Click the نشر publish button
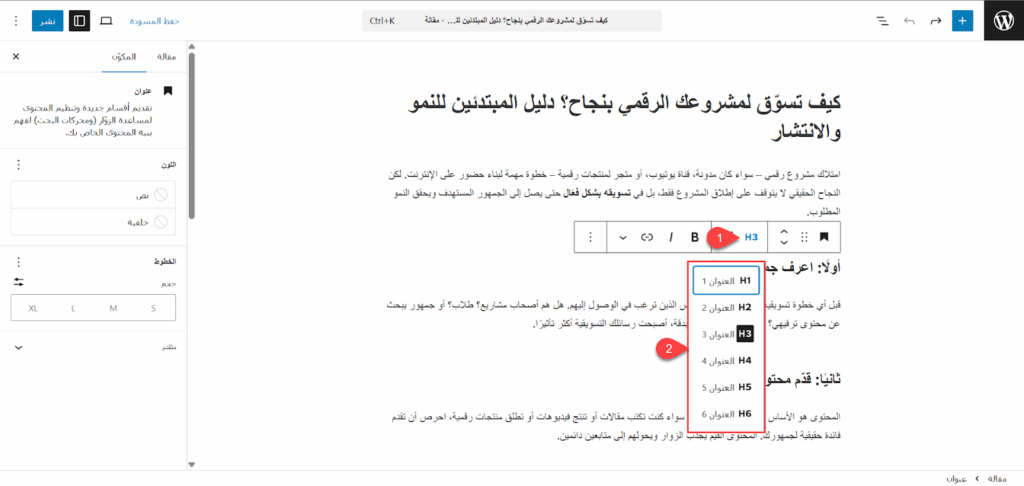Image resolution: width=1024 pixels, height=486 pixels. click(48, 21)
